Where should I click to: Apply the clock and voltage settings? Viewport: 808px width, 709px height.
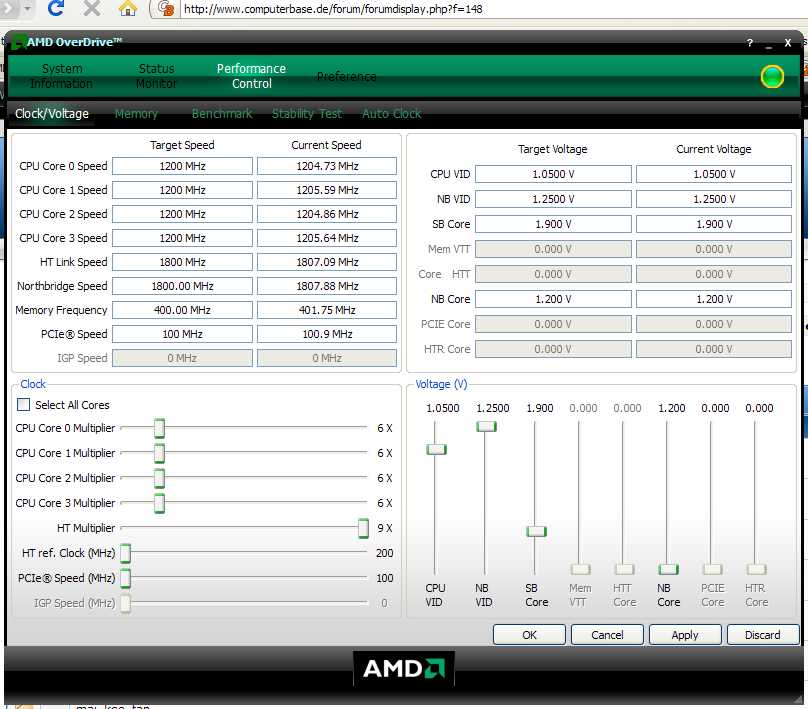[685, 635]
